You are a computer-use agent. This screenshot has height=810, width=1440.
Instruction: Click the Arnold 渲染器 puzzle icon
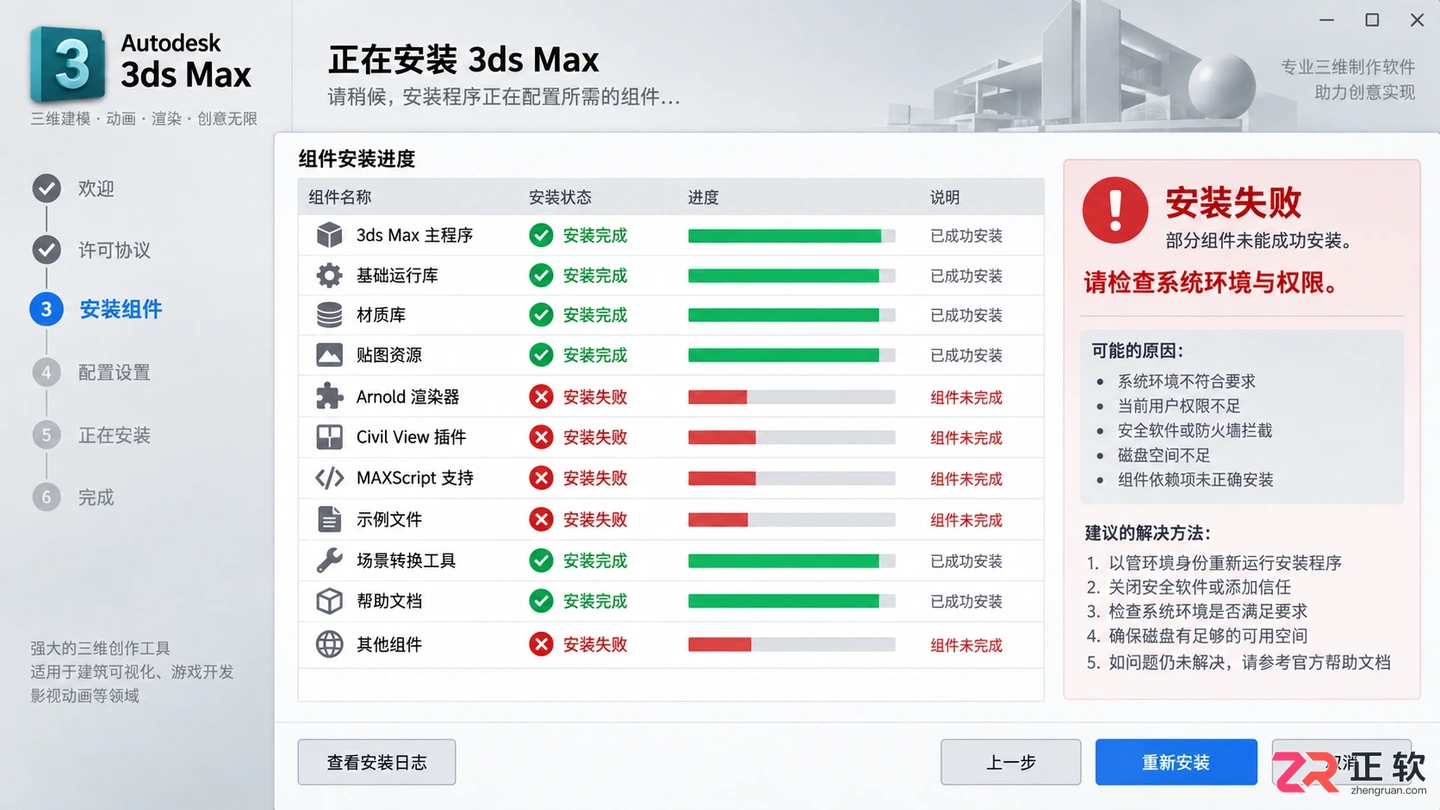tap(329, 397)
